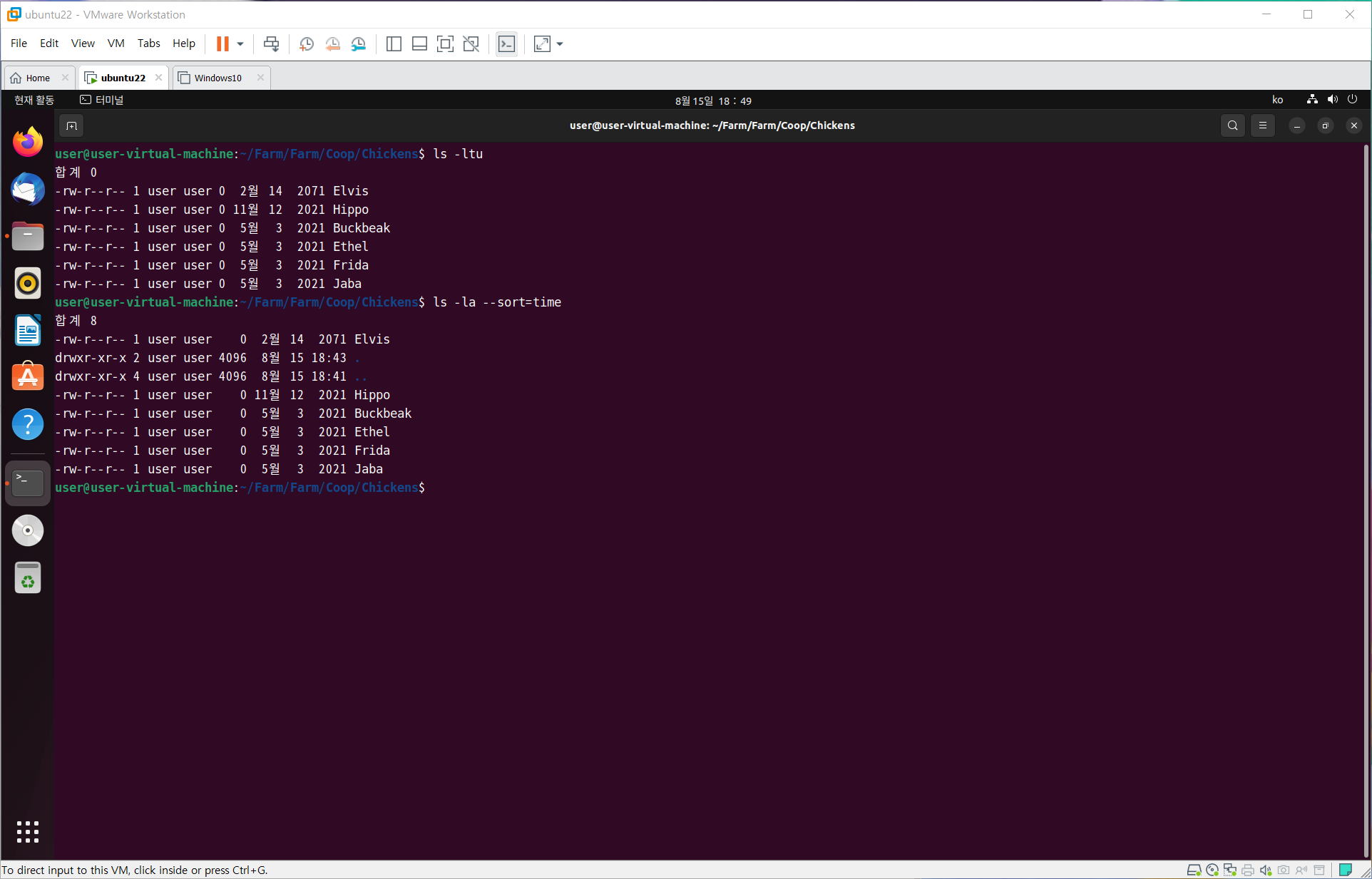
Task: Click the 현재 활동 Activities button
Action: 34,100
